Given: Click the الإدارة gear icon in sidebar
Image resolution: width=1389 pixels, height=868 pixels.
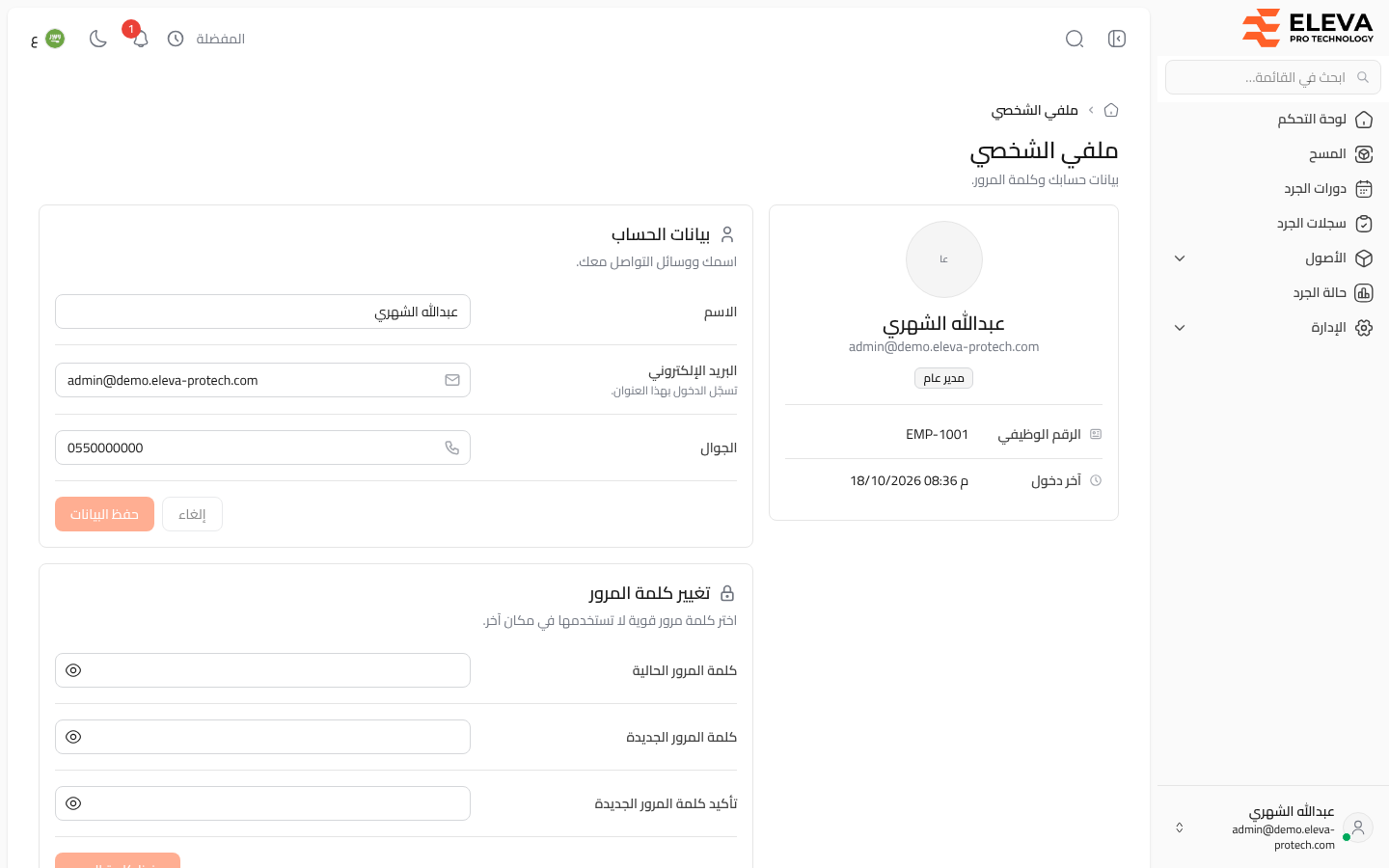Looking at the screenshot, I should 1364,328.
